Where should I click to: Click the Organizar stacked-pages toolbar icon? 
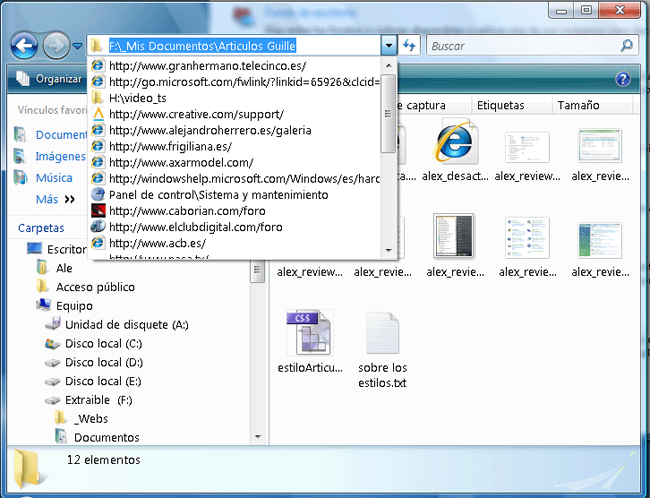point(23,78)
